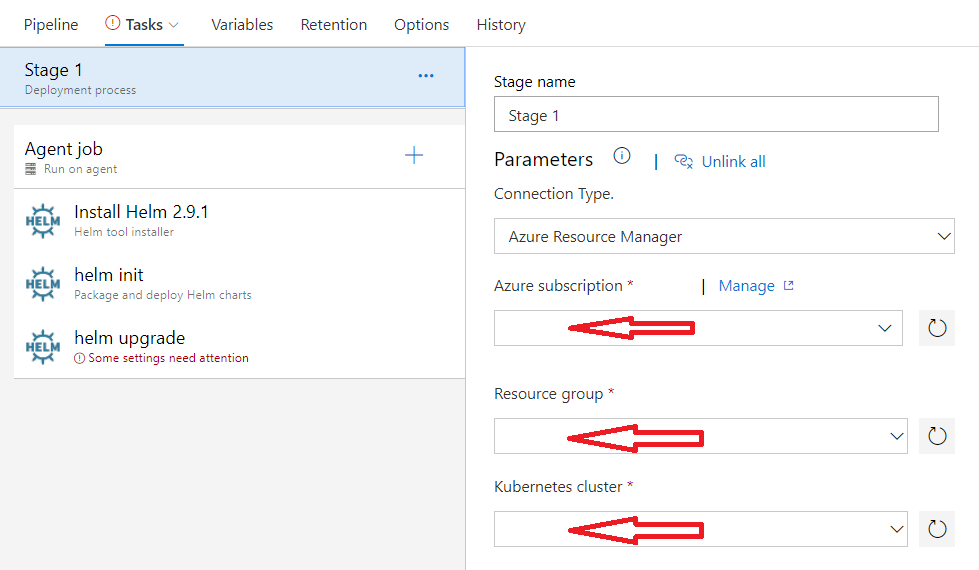Click the Helm icon beside helm upgrade
Viewport: 979px width, 570px height.
pos(43,347)
